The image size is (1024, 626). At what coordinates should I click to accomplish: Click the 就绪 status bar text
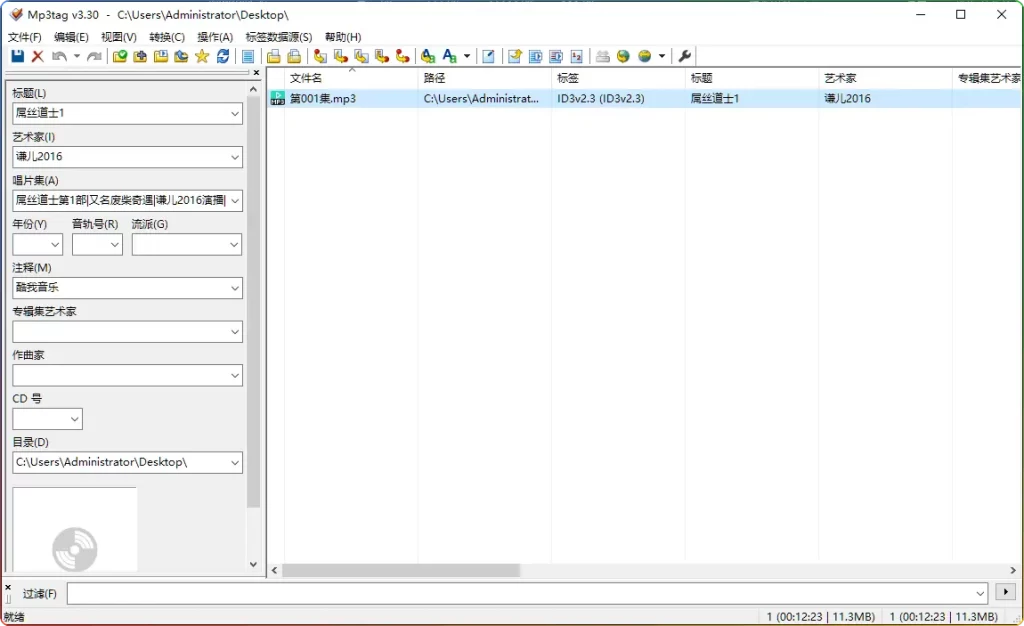tap(14, 617)
